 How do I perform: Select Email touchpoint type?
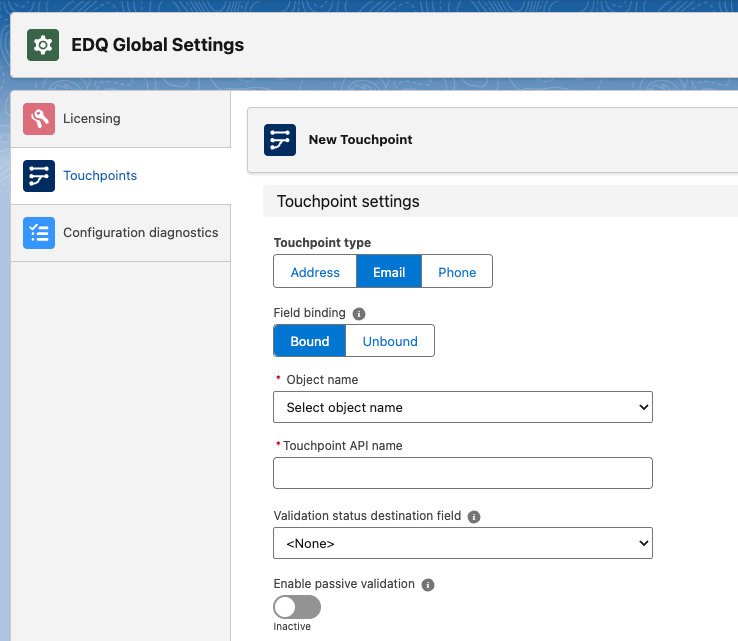click(389, 272)
